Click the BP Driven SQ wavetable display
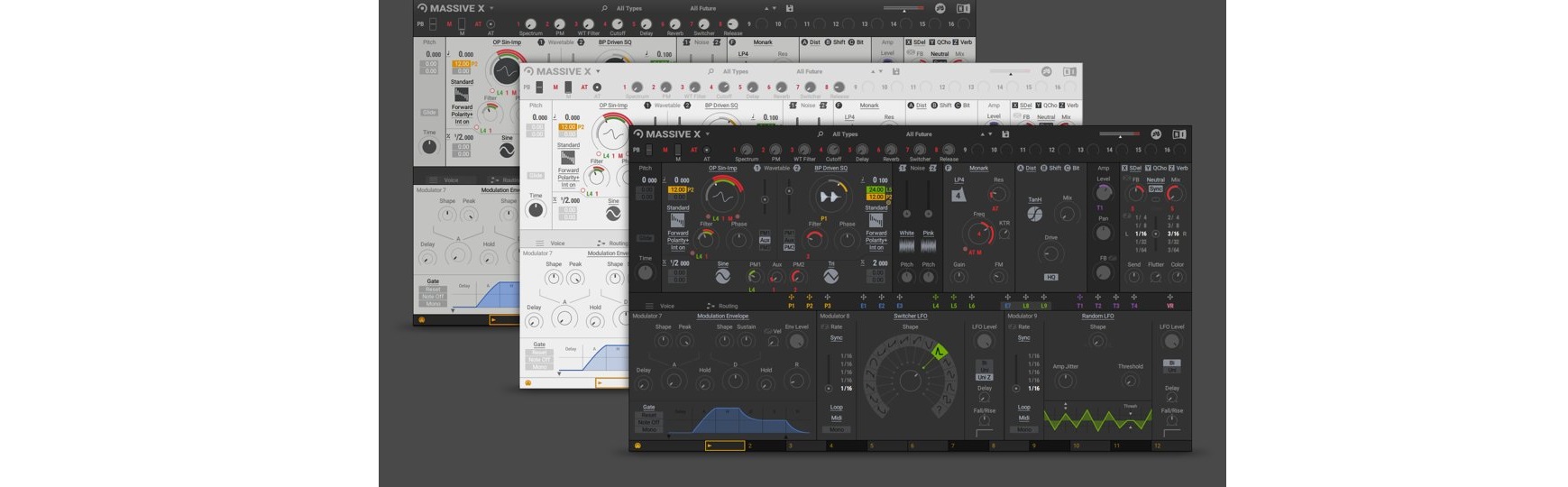Image resolution: width=1568 pixels, height=487 pixels. 830,197
